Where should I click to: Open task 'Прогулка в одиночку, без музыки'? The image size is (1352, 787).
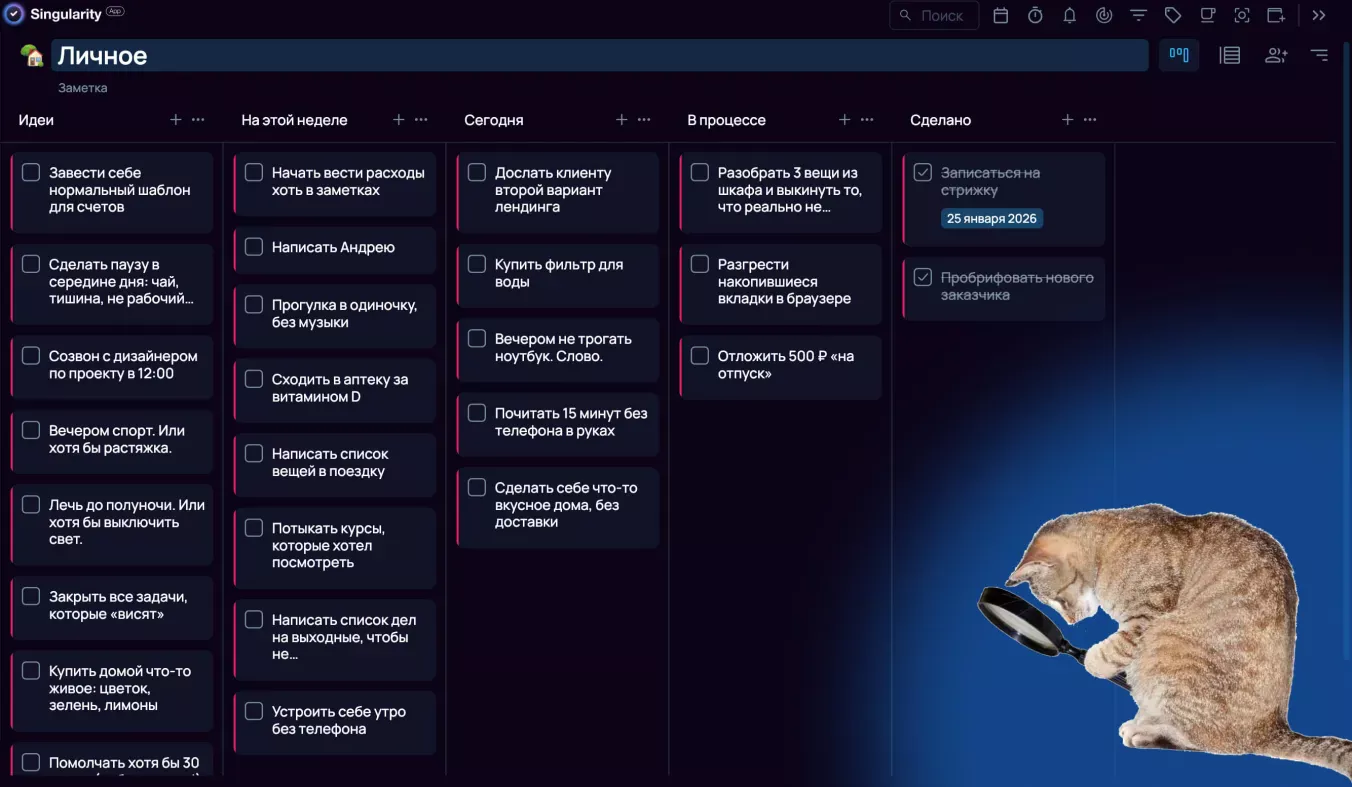335,314
